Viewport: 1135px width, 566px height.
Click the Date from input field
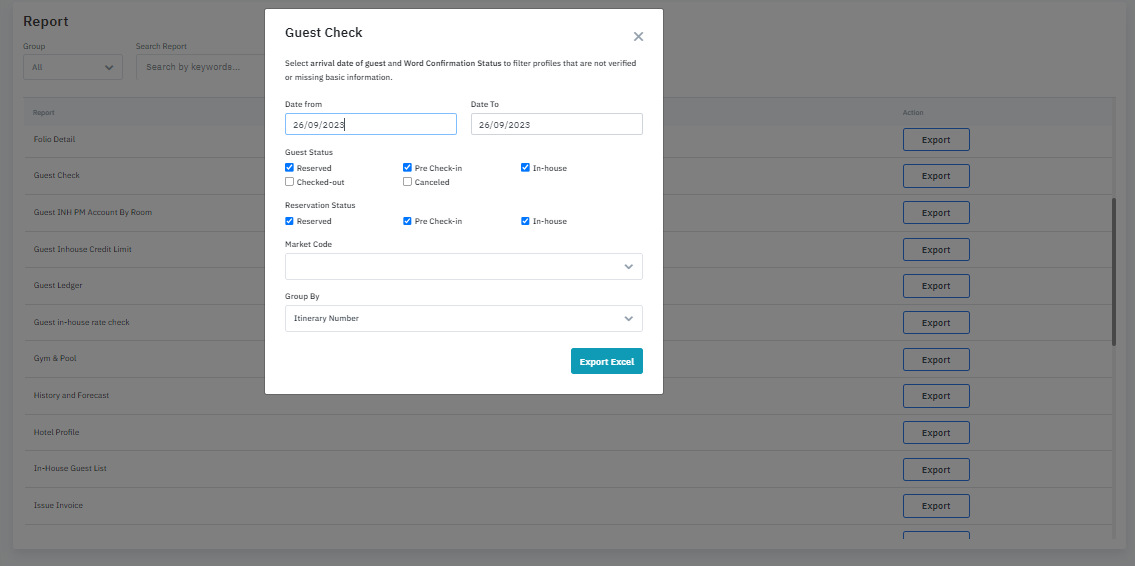click(370, 124)
